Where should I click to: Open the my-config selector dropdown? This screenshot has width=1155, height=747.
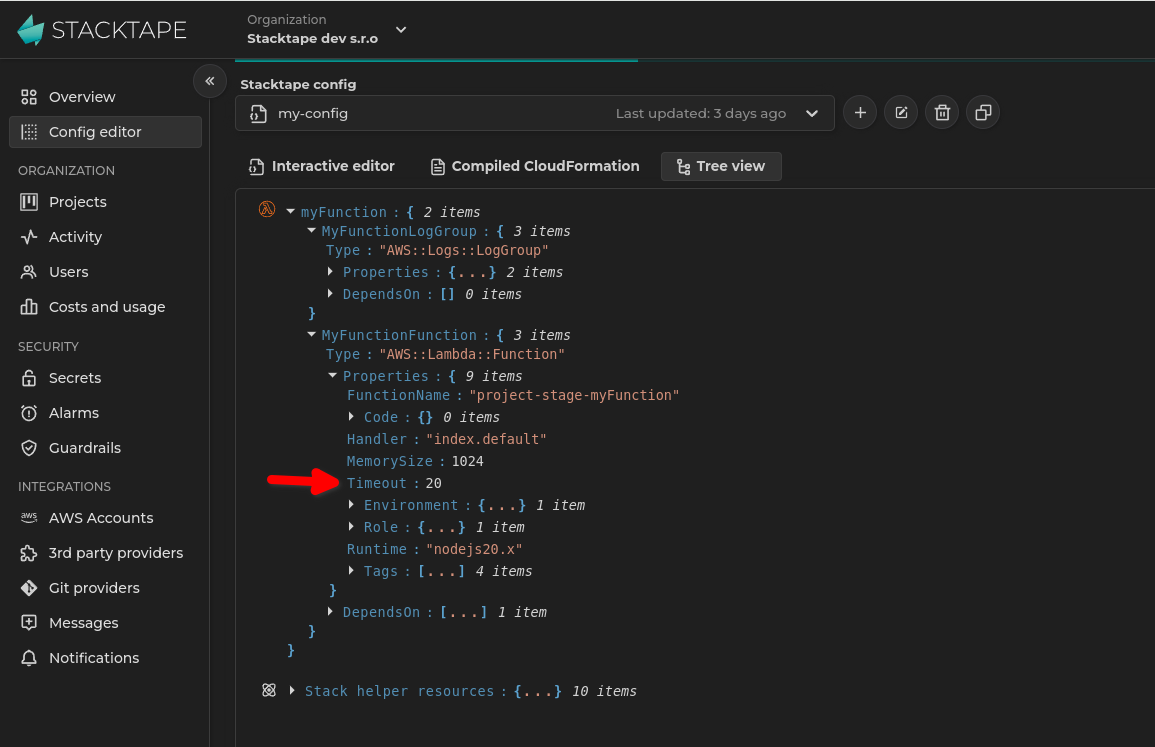(x=535, y=113)
